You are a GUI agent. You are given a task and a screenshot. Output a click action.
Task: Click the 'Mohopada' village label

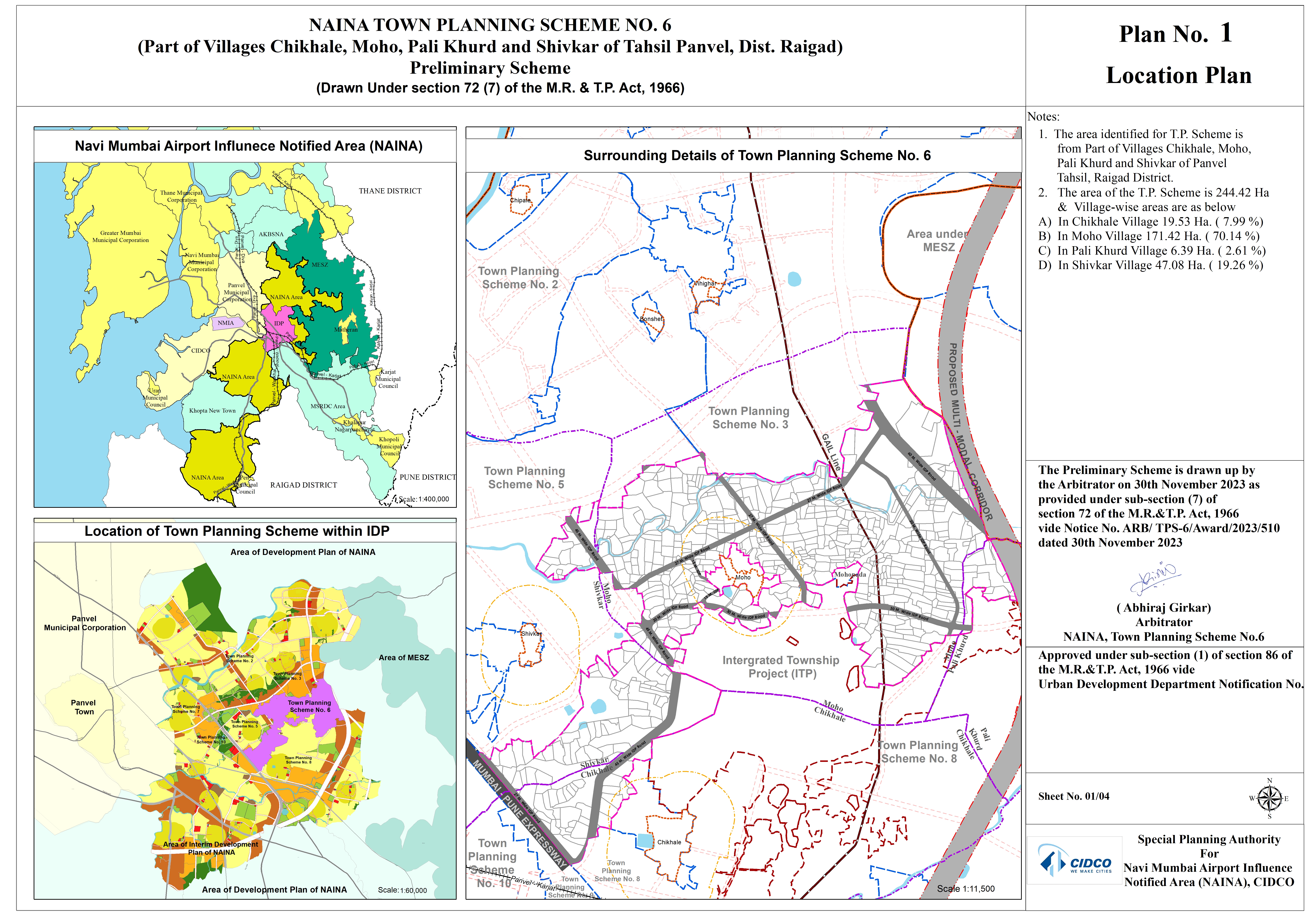[850, 575]
